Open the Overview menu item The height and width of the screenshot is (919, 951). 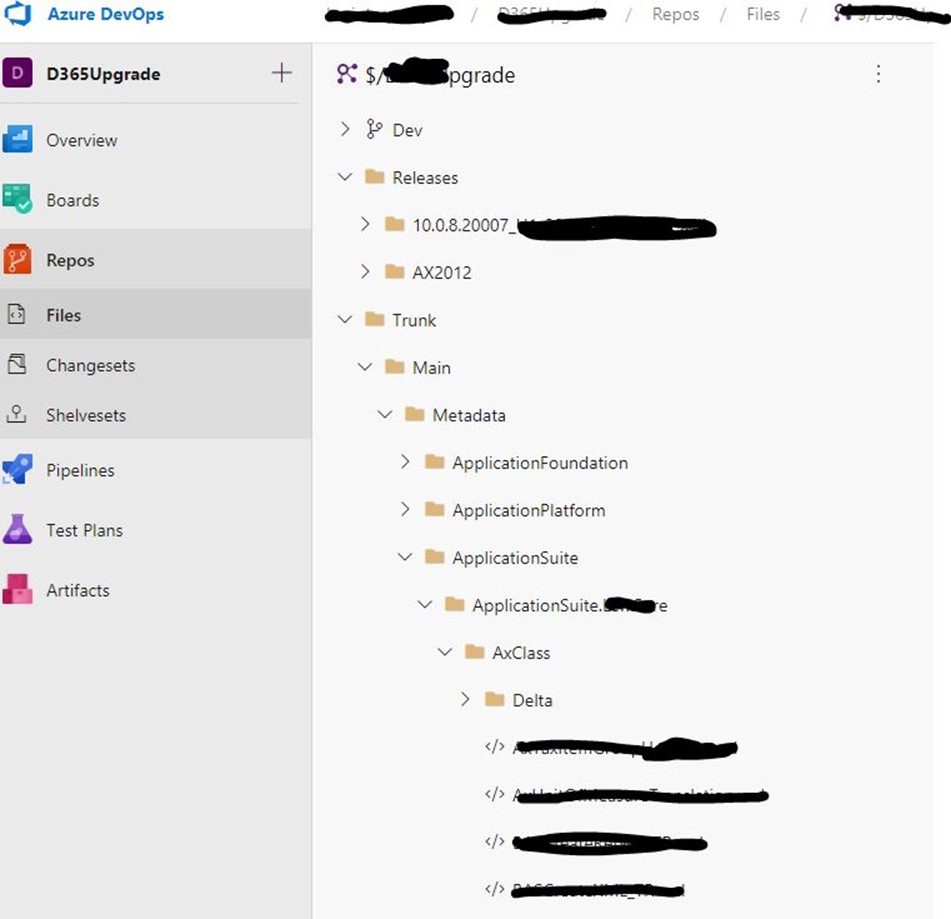[82, 140]
